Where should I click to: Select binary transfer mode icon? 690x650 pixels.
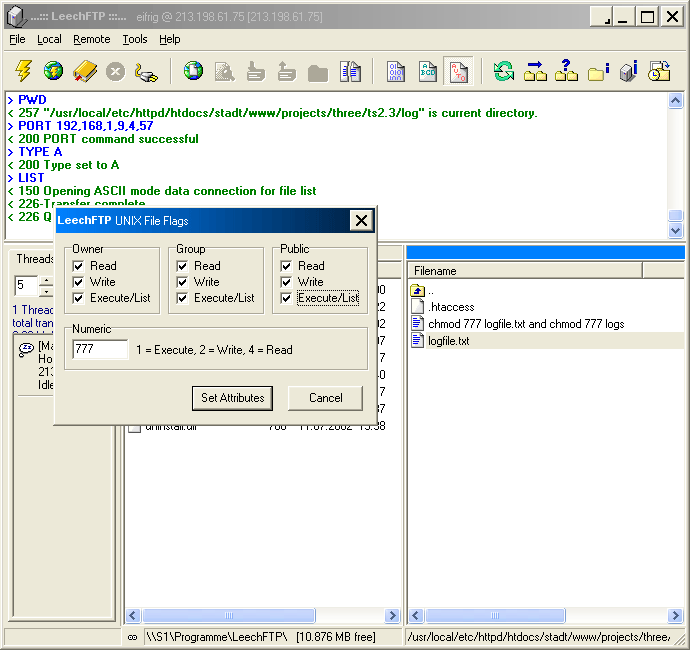pyautogui.click(x=396, y=71)
